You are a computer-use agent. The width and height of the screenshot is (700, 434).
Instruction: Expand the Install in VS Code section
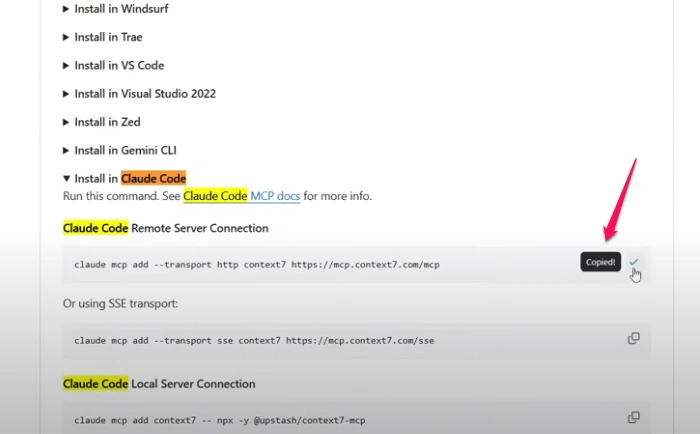point(113,65)
